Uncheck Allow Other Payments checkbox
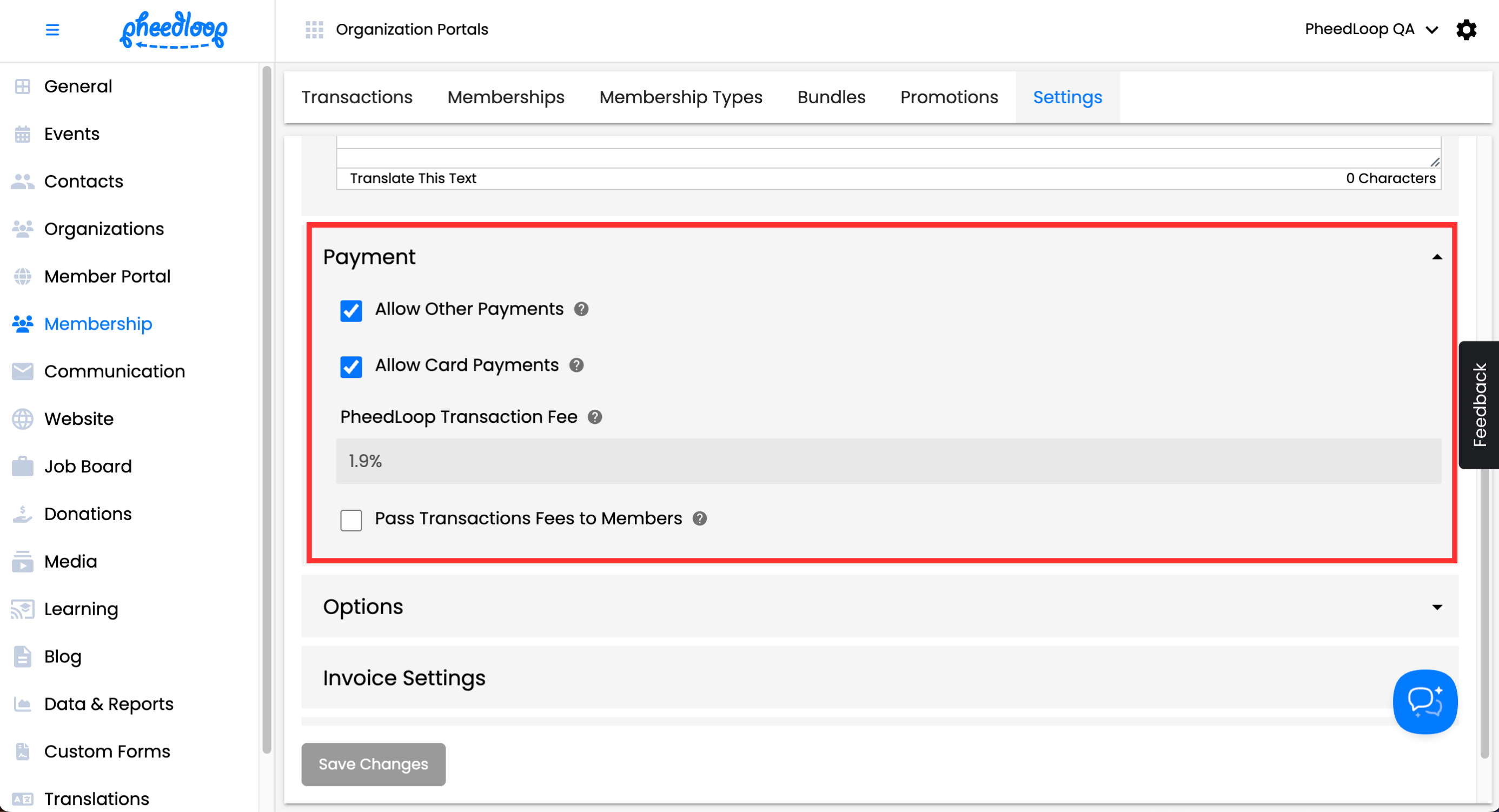Image resolution: width=1499 pixels, height=812 pixels. pos(351,311)
